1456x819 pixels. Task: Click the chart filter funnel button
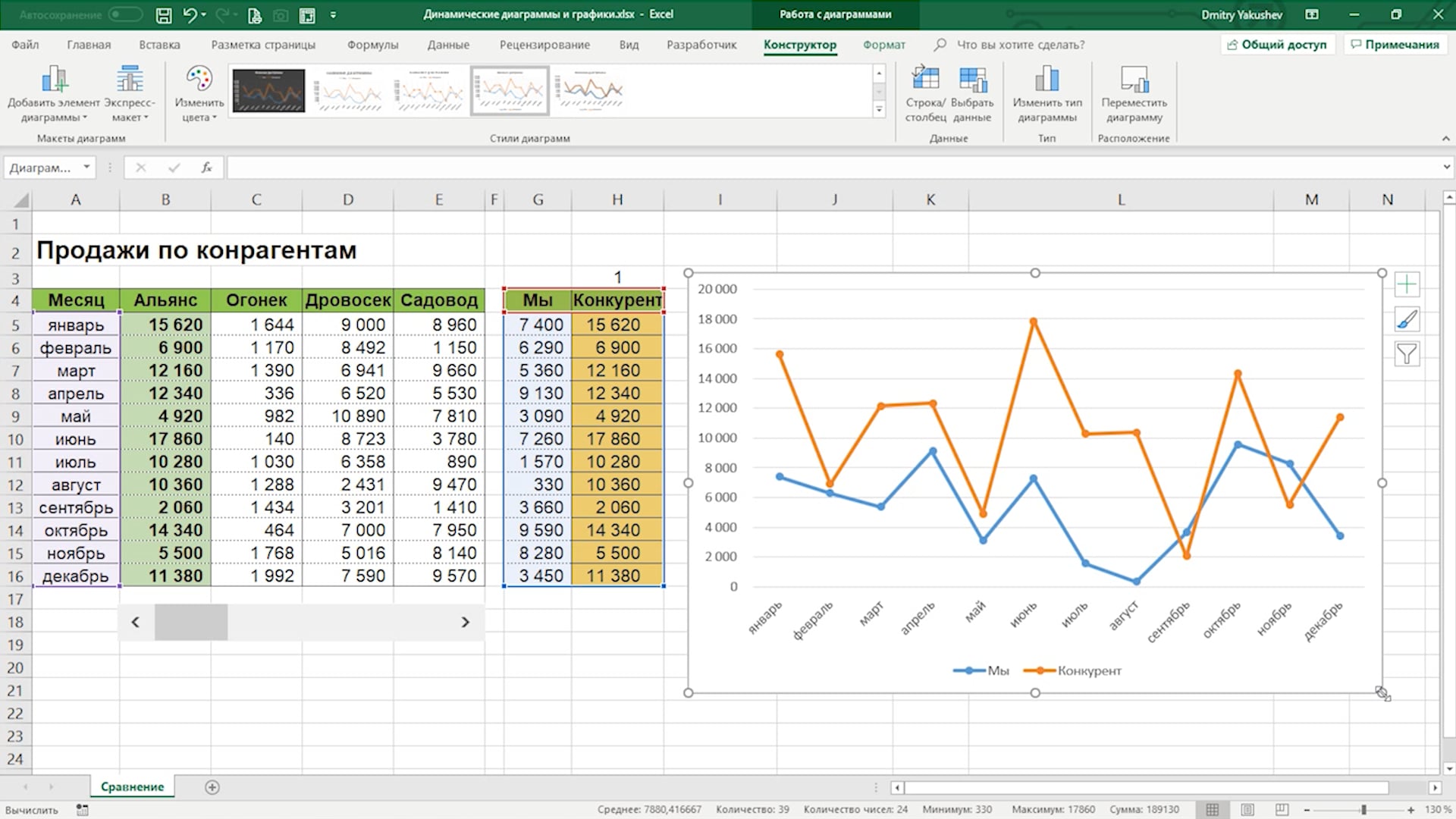1407,354
